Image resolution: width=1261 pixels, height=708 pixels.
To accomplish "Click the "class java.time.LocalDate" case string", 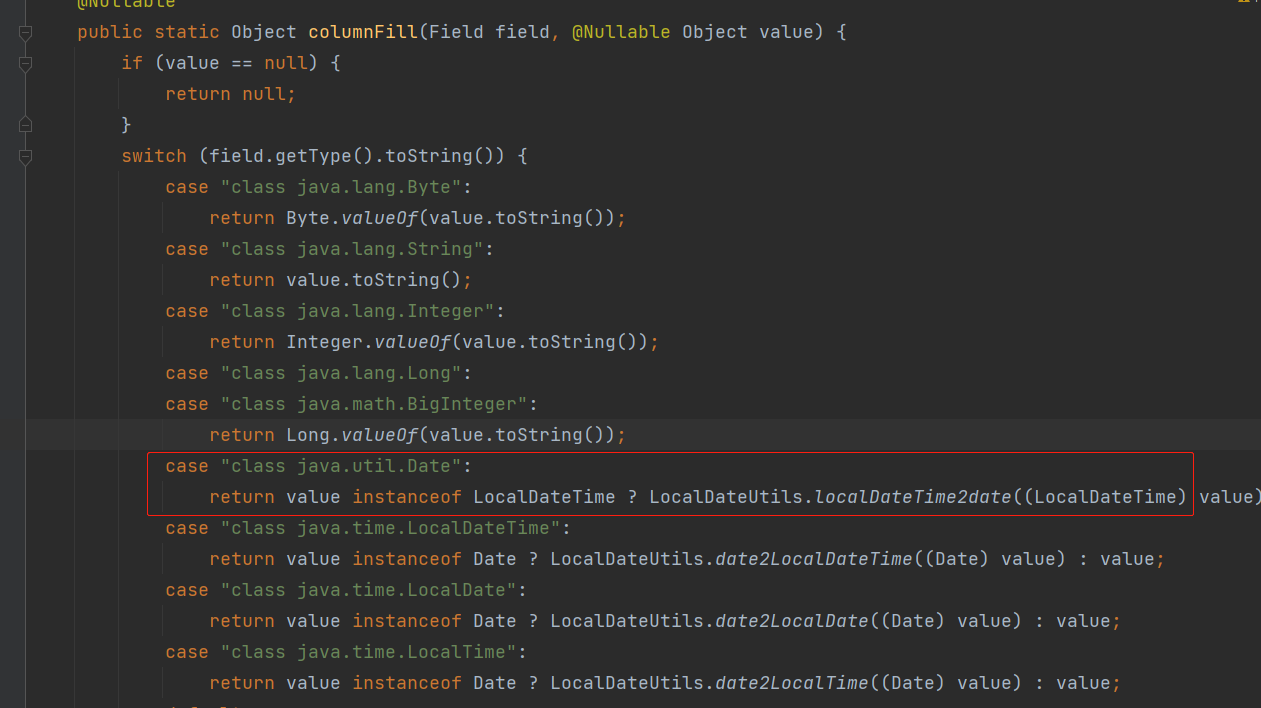I will [x=368, y=590].
